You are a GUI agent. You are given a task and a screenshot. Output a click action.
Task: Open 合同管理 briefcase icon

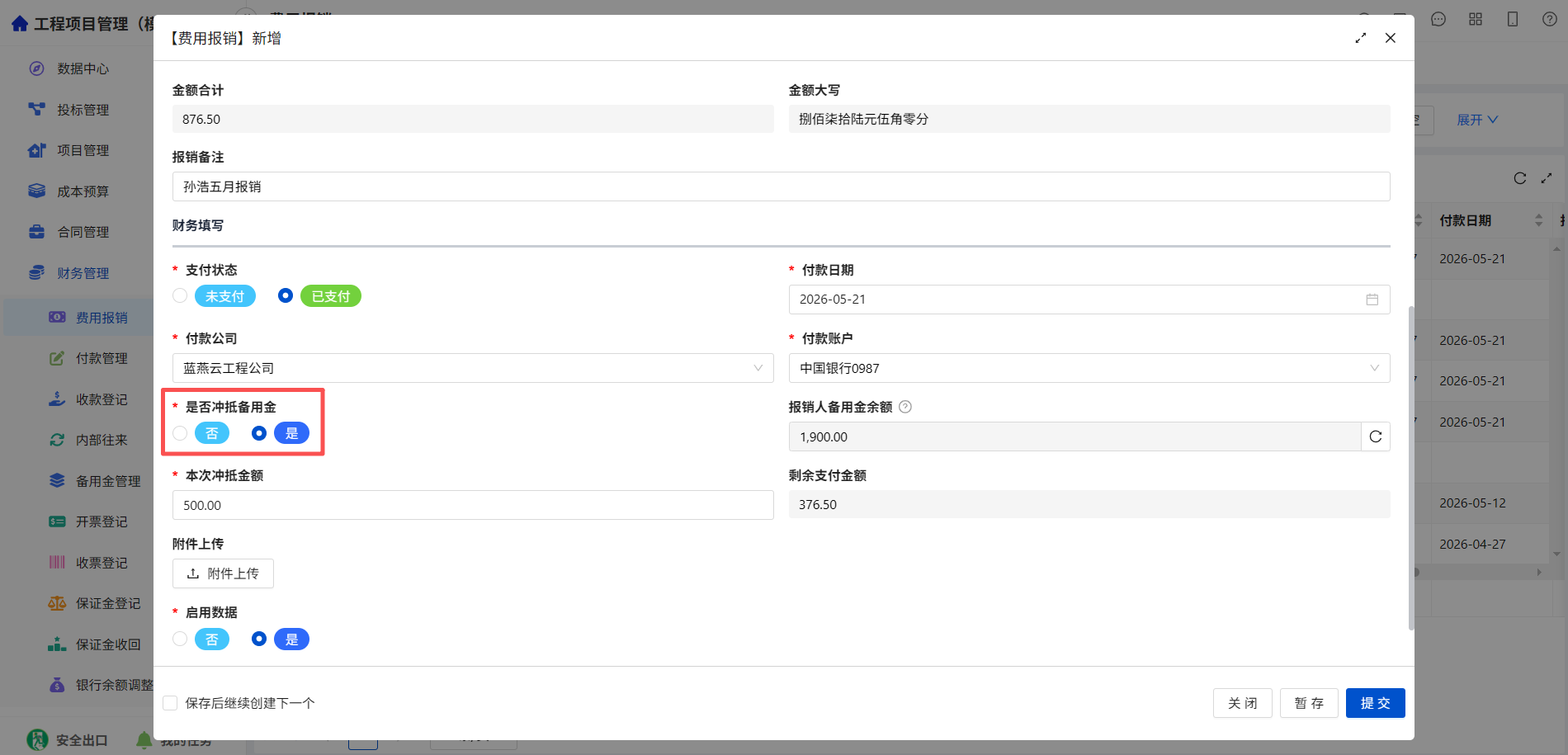[36, 232]
